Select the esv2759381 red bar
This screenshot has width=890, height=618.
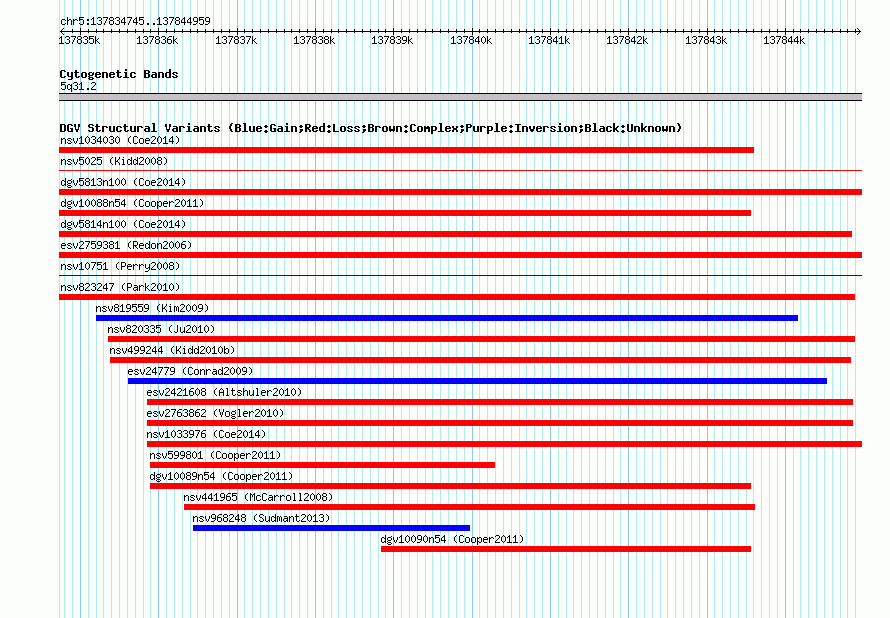[x=460, y=255]
